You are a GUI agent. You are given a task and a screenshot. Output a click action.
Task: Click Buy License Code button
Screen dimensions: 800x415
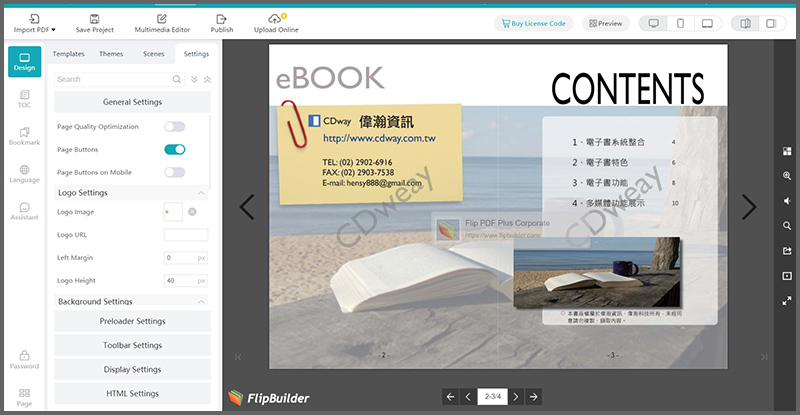coord(533,23)
